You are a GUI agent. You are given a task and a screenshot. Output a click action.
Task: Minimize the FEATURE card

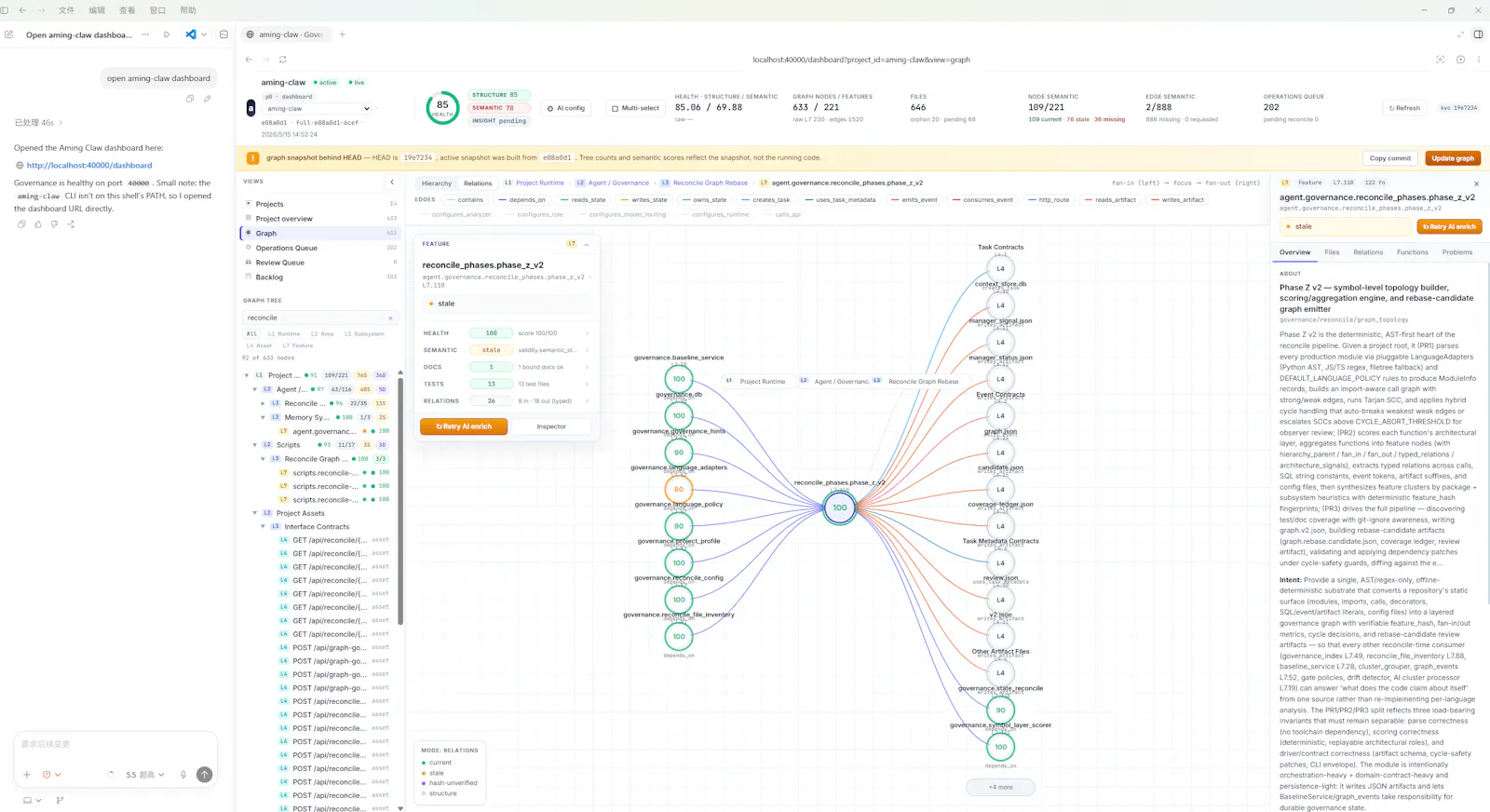coord(586,244)
